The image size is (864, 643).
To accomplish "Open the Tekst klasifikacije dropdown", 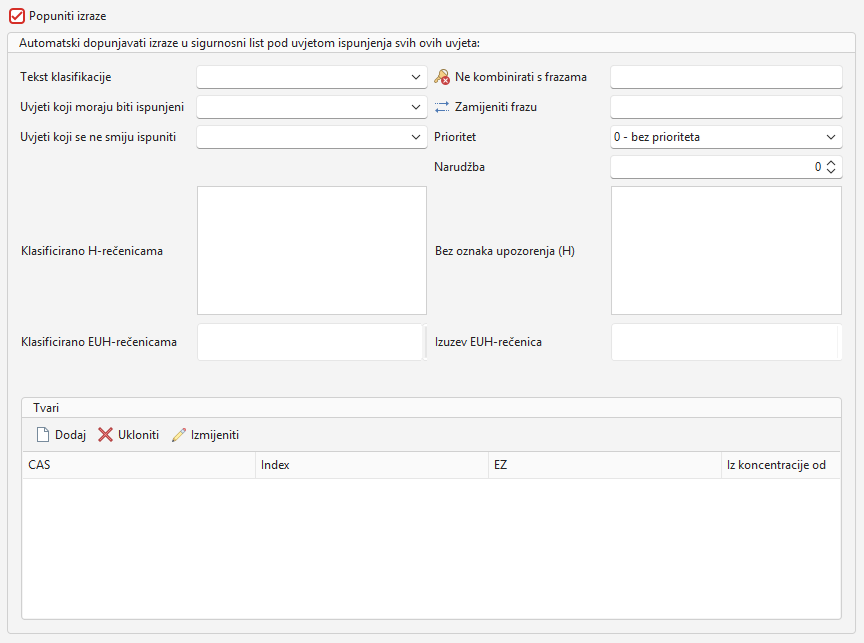I will (x=312, y=77).
